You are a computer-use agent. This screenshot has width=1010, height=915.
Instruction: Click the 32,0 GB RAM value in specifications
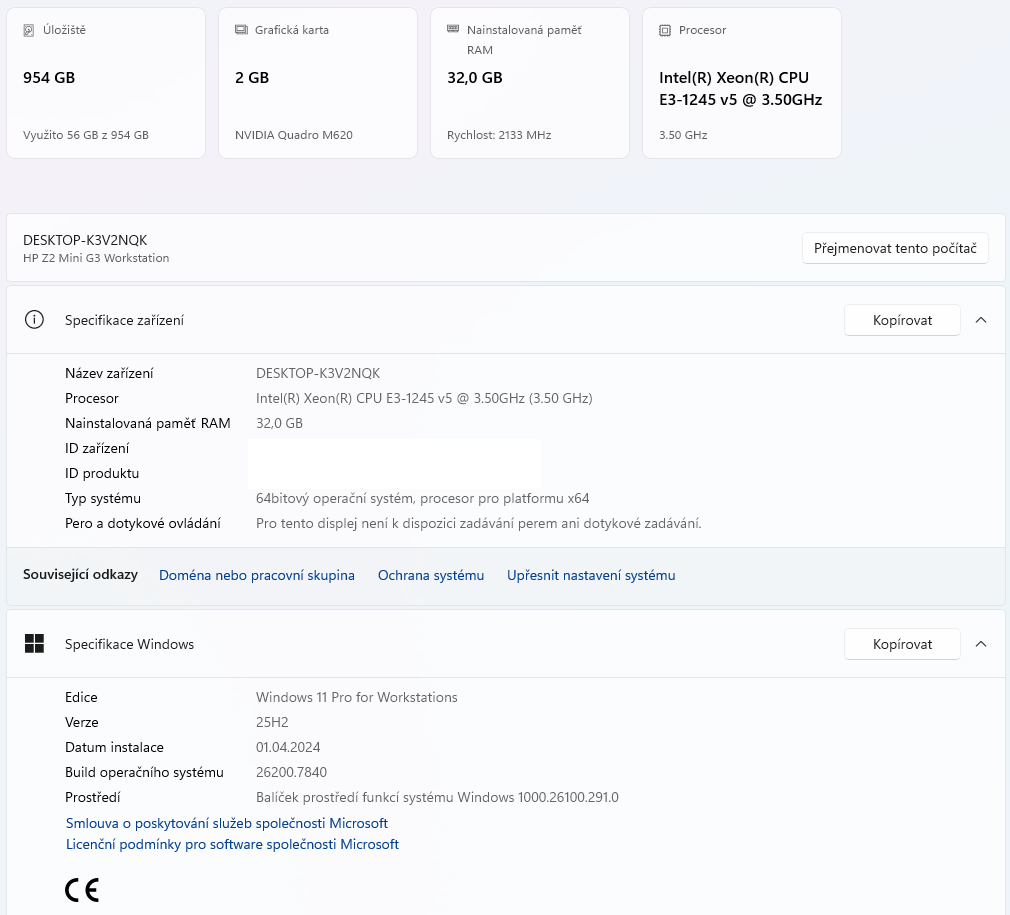point(279,423)
